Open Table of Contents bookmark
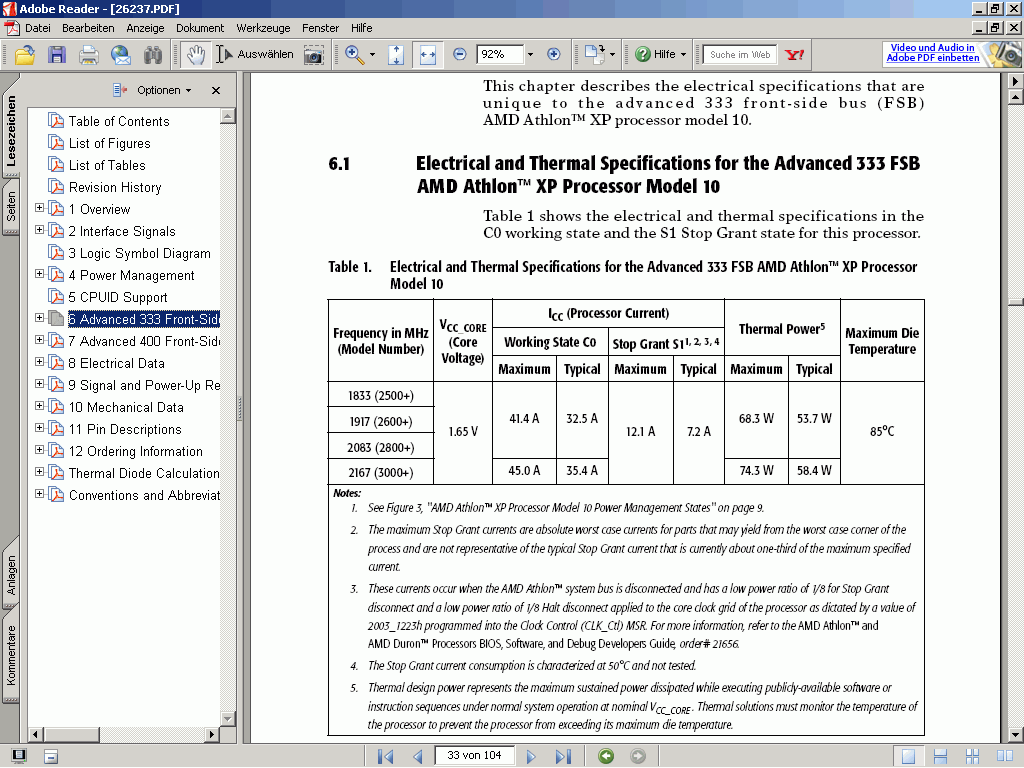 [x=119, y=121]
